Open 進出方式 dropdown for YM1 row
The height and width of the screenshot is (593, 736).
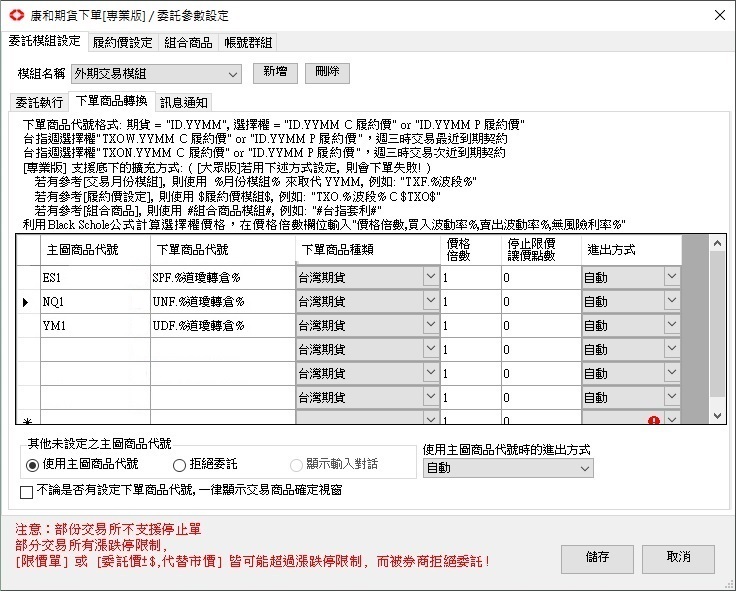tap(631, 325)
